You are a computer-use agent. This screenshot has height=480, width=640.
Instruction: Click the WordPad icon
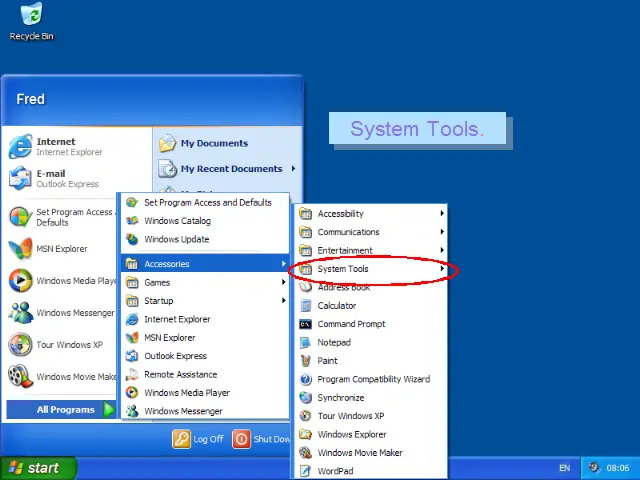[x=305, y=471]
